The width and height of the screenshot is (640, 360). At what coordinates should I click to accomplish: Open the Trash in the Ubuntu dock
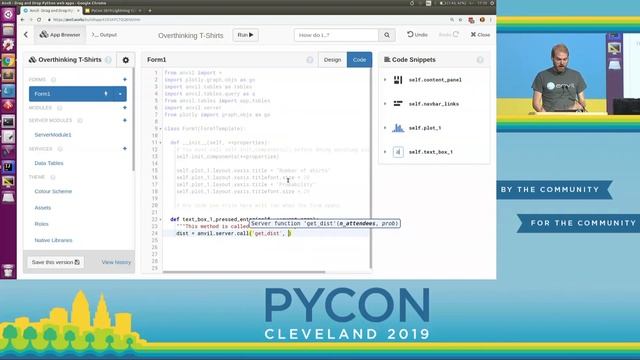click(8, 270)
